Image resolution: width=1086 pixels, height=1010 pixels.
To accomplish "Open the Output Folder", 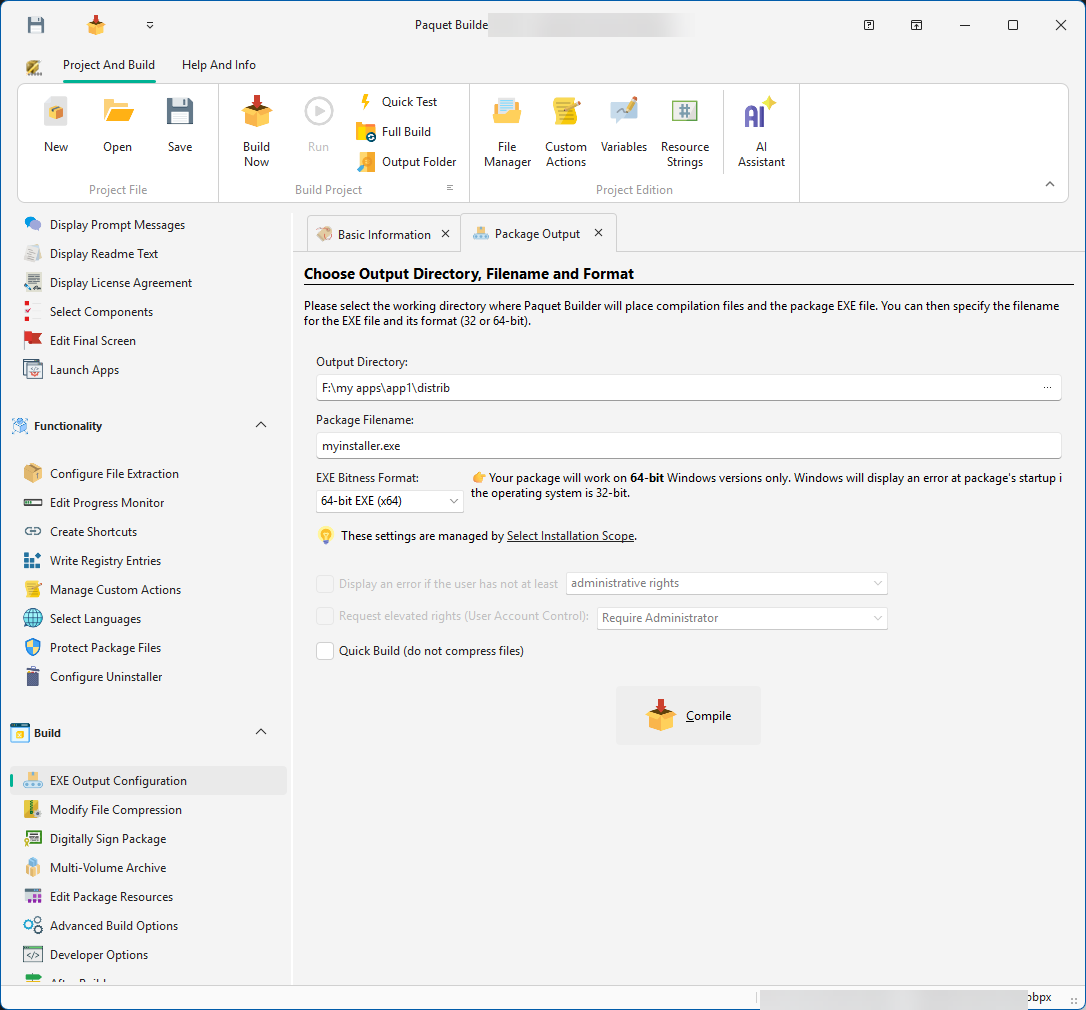I will point(408,161).
